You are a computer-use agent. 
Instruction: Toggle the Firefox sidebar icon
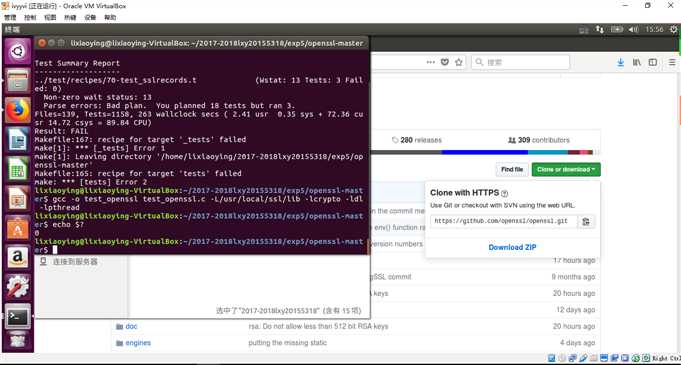click(x=653, y=62)
